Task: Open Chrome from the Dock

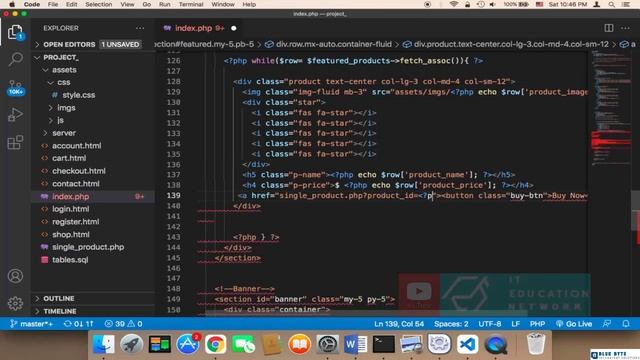Action: pyautogui.click(x=216, y=344)
